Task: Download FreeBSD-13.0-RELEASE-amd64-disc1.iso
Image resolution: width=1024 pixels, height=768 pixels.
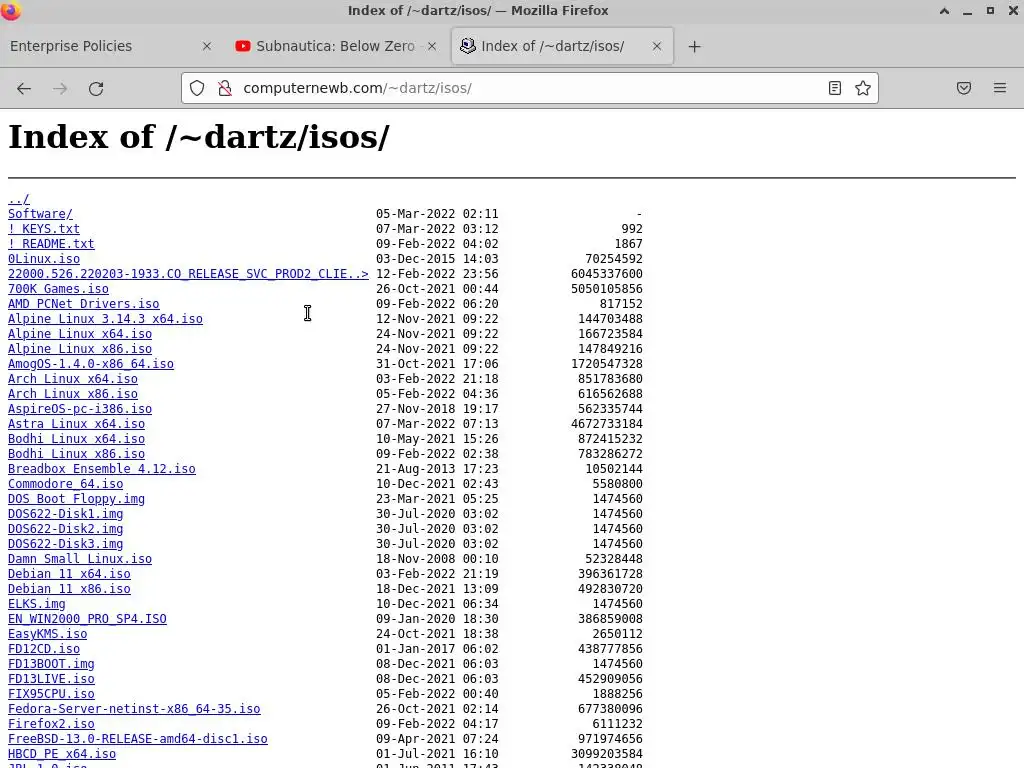Action: tap(138, 740)
